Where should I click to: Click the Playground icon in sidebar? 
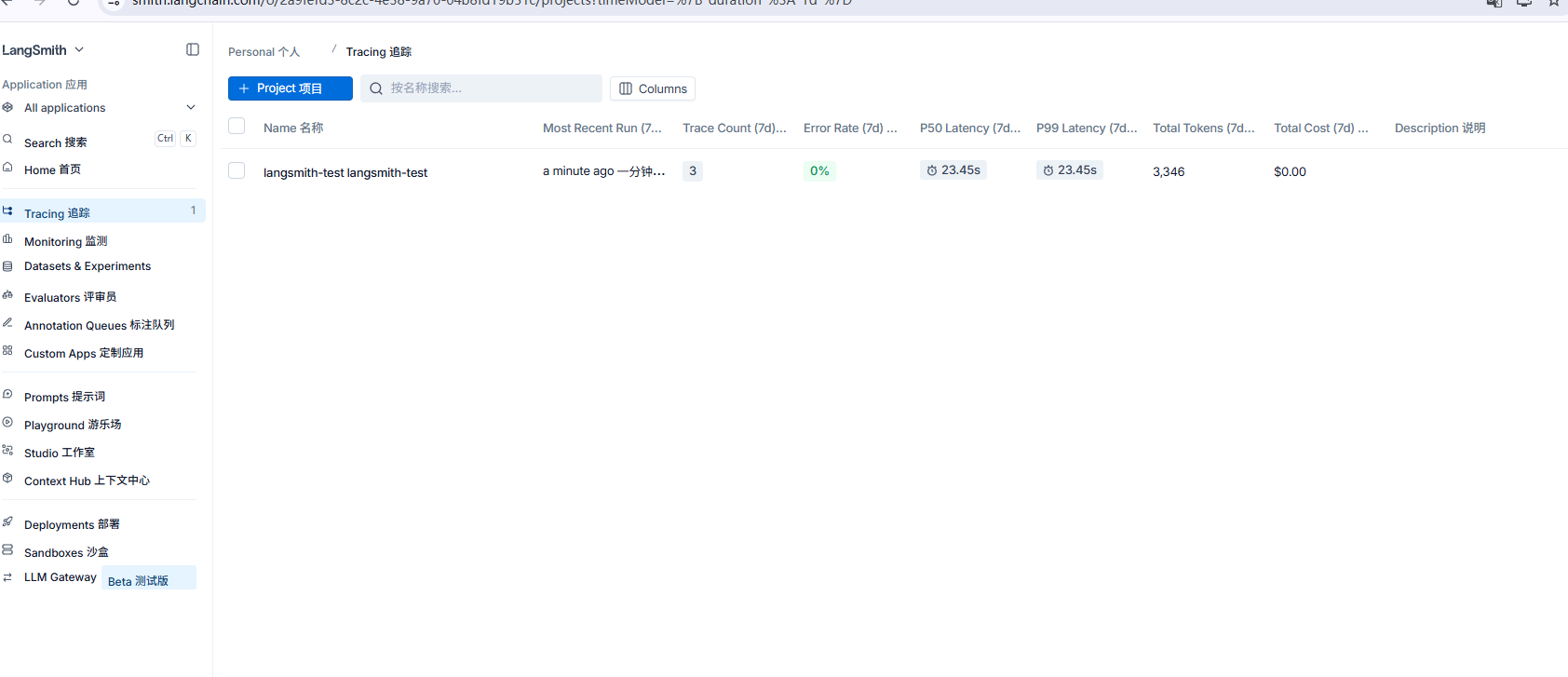tap(7, 422)
